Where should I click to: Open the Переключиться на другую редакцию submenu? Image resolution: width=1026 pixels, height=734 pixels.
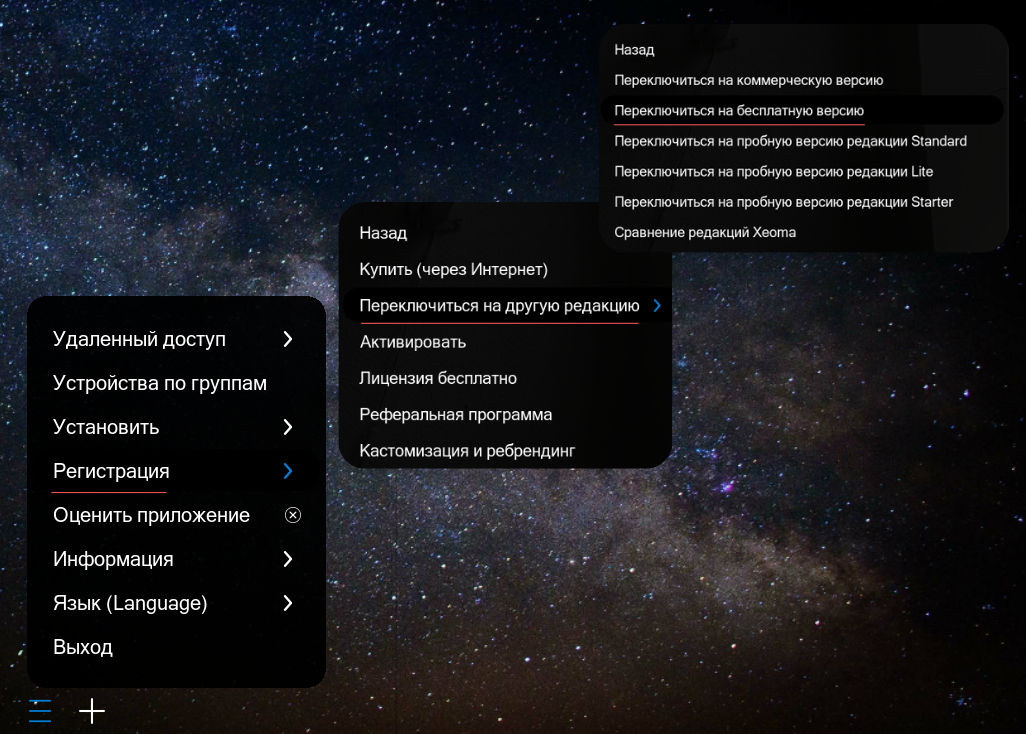tap(499, 305)
